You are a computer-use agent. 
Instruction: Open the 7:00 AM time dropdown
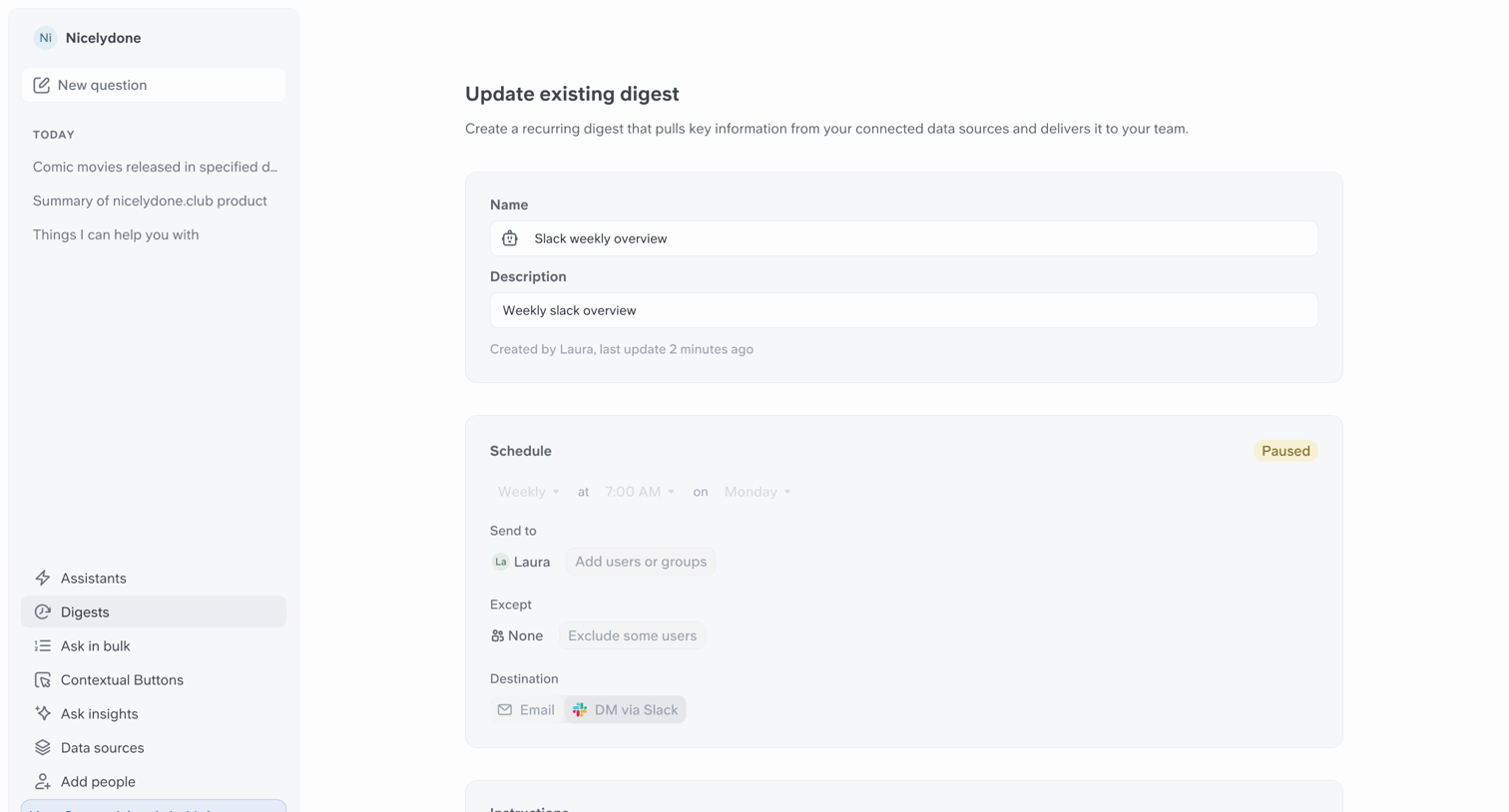pyautogui.click(x=640, y=492)
